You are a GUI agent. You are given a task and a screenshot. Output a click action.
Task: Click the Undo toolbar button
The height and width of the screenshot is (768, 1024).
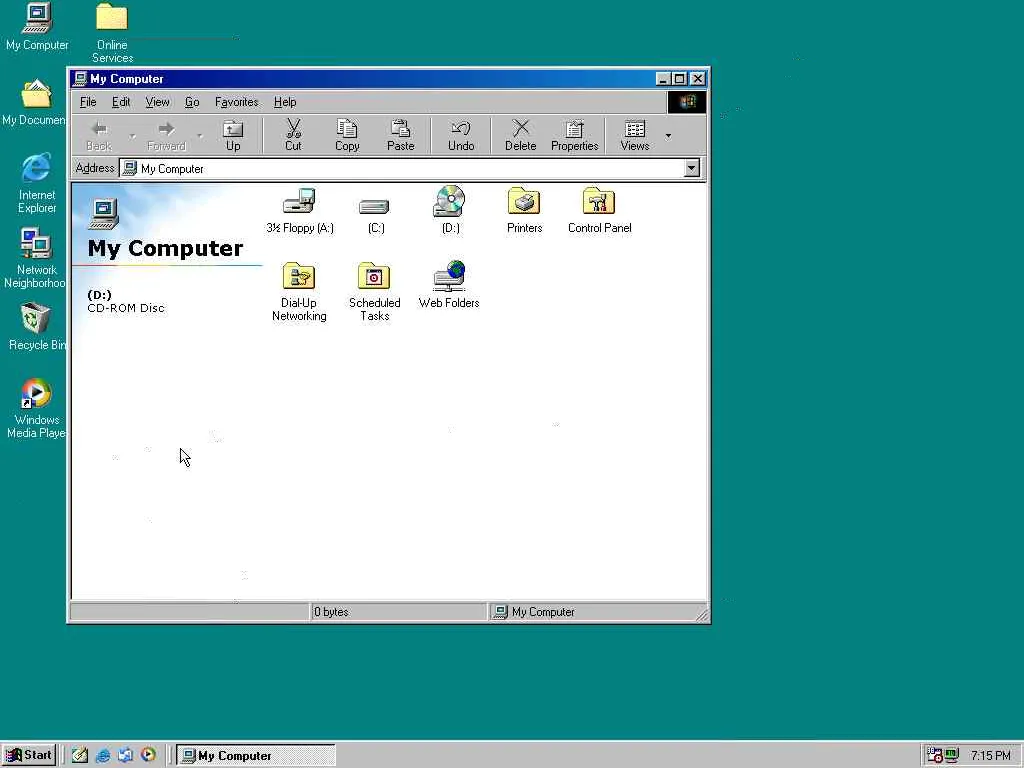tap(461, 136)
